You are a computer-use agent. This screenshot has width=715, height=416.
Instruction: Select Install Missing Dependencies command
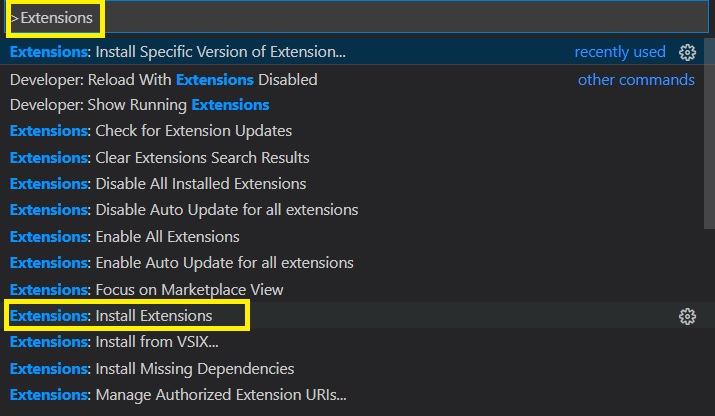(x=352, y=369)
